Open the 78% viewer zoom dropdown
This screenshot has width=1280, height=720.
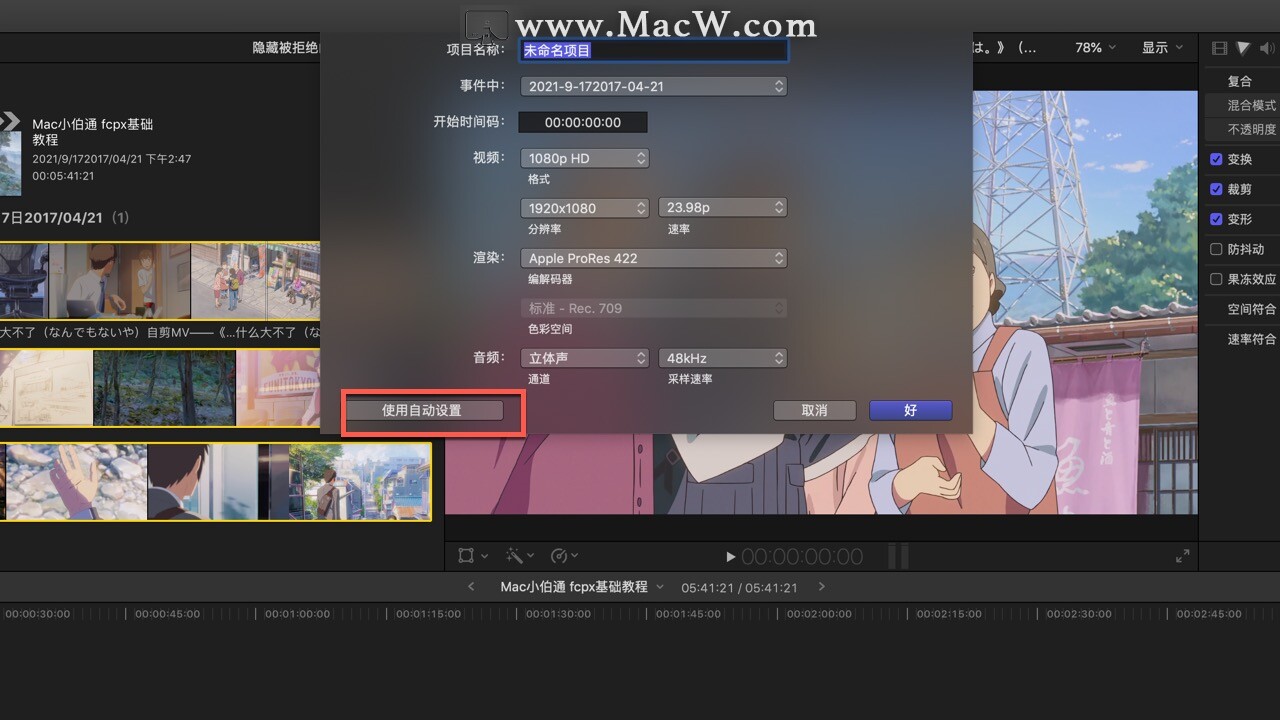pos(1097,48)
